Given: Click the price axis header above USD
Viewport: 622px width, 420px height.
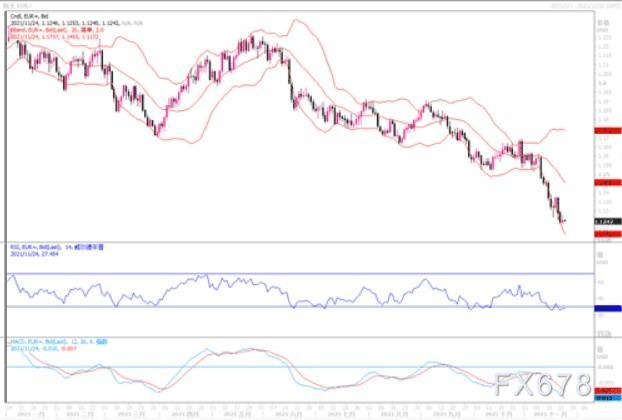Looking at the screenshot, I should click(601, 23).
